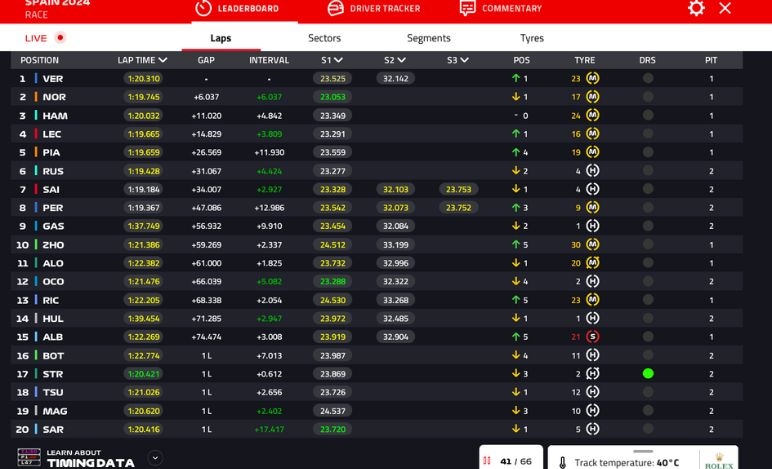Switch to the Tyres tab
Viewport: 772px width, 469px height.
[x=532, y=38]
